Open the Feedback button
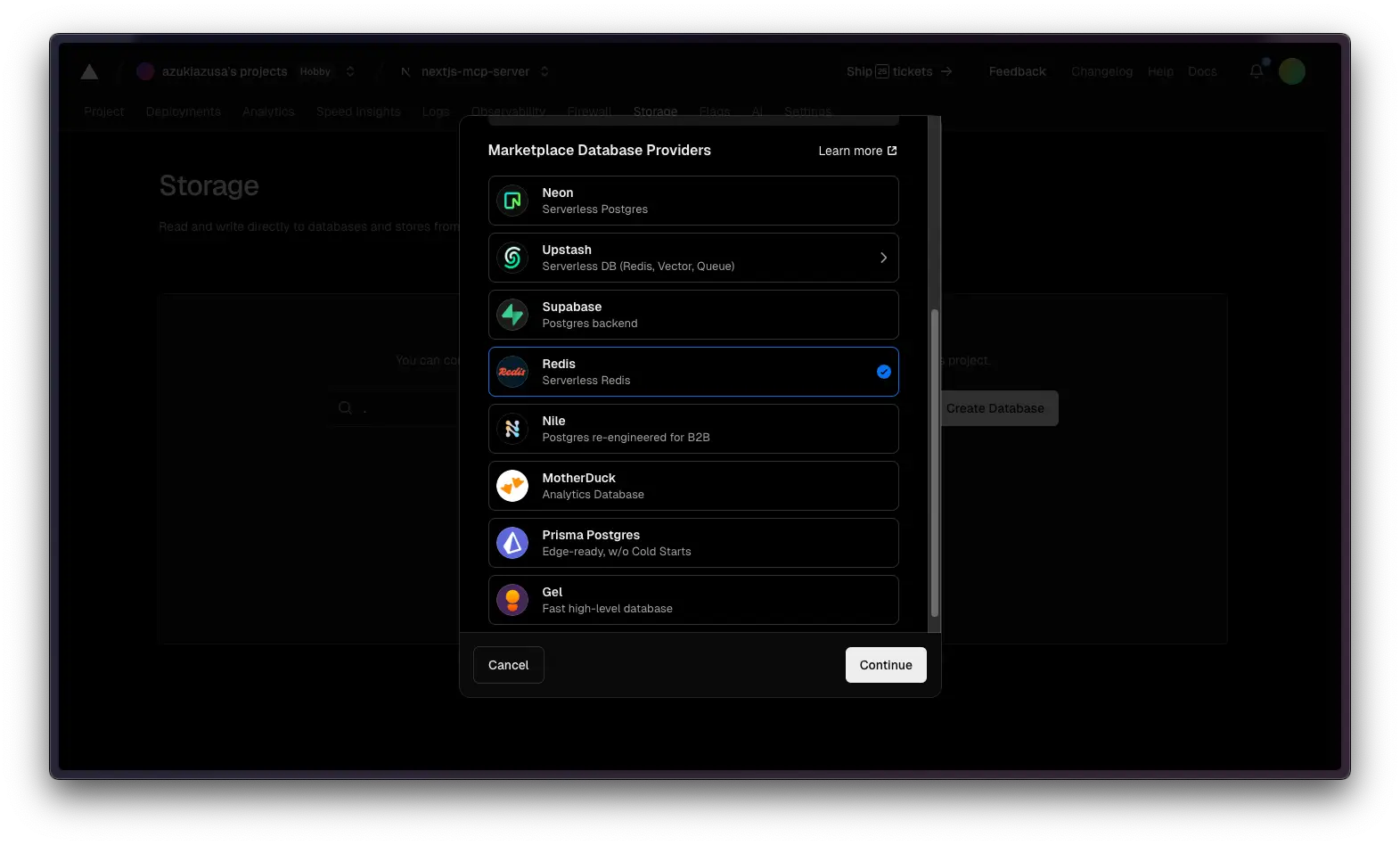 (x=1017, y=71)
